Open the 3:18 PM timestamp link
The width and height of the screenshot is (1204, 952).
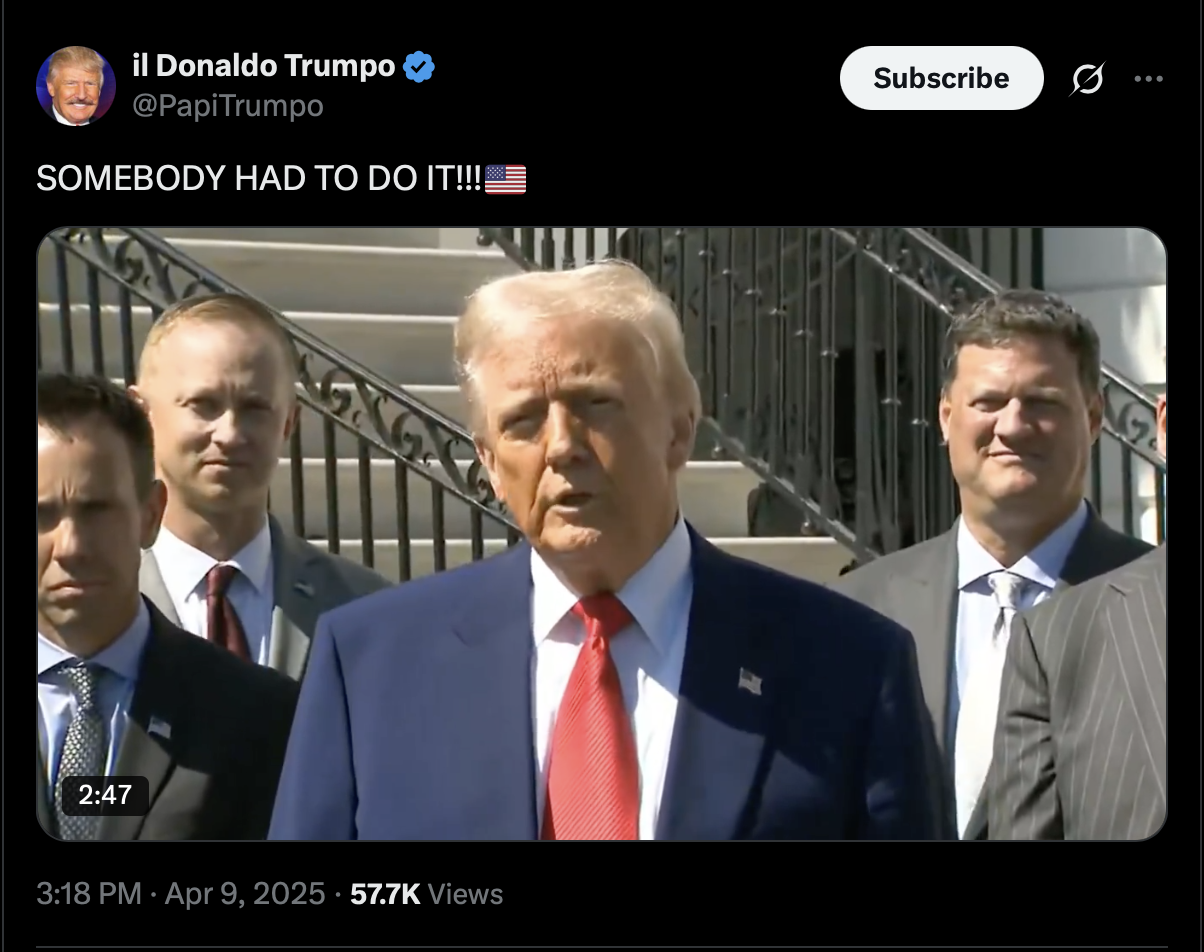pos(88,893)
